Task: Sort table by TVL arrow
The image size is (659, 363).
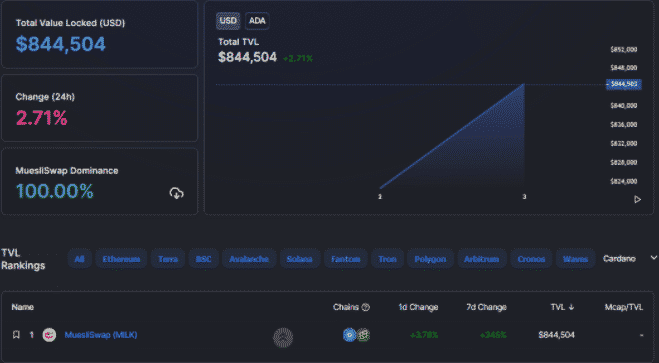Action: tap(571, 307)
